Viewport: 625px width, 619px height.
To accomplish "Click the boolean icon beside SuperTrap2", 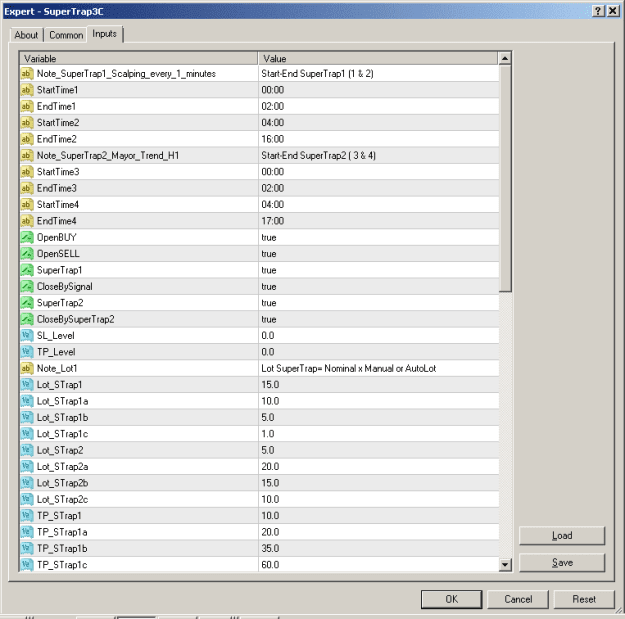I will 27,303.
